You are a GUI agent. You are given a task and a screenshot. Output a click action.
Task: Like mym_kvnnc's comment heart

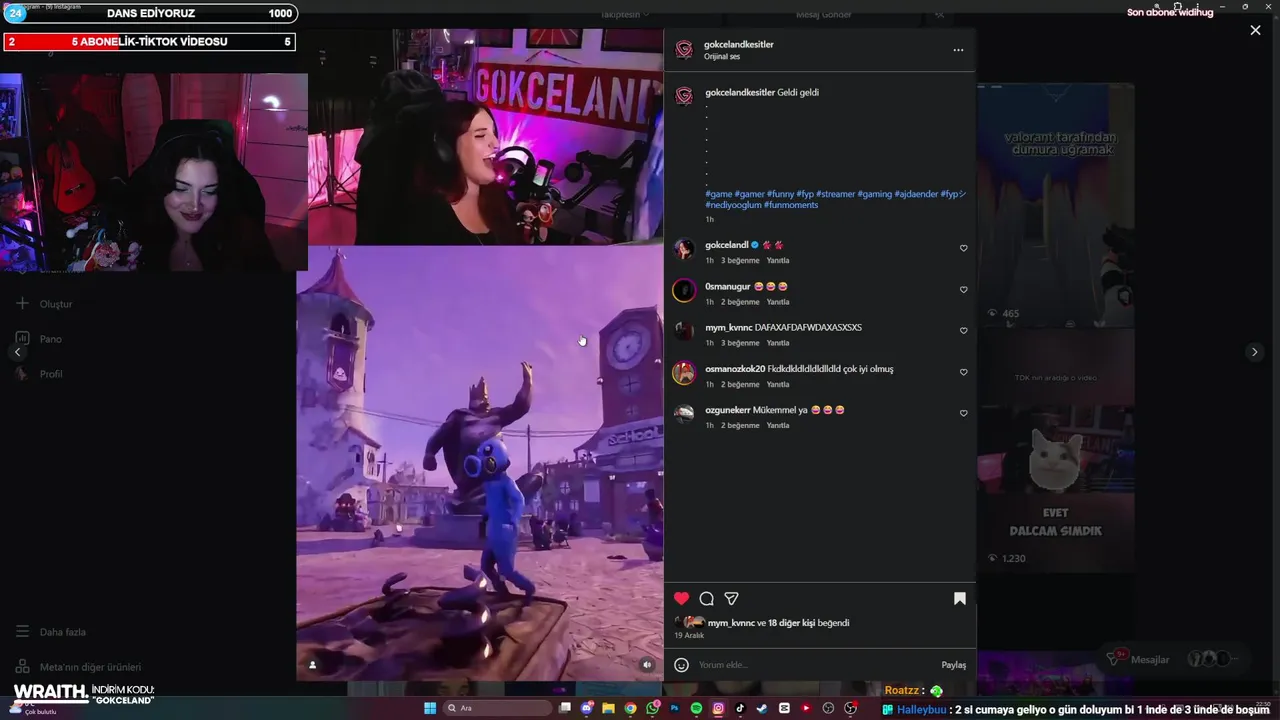pos(963,330)
